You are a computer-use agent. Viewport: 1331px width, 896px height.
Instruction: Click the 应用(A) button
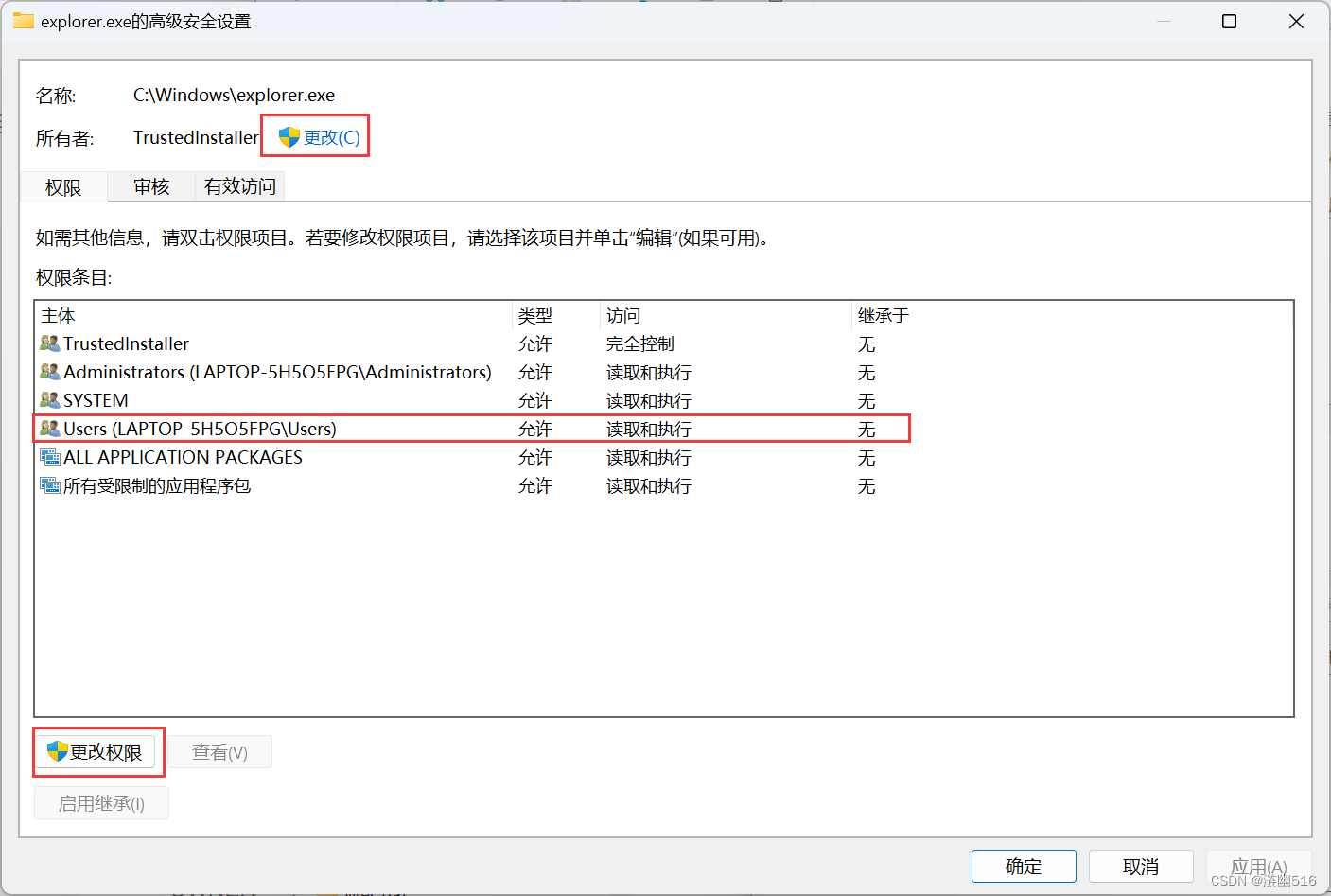(x=1258, y=866)
